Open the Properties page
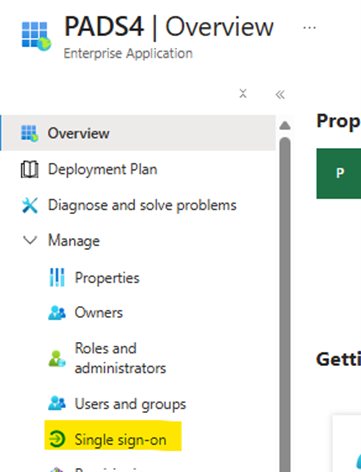The height and width of the screenshot is (472, 361). click(107, 278)
